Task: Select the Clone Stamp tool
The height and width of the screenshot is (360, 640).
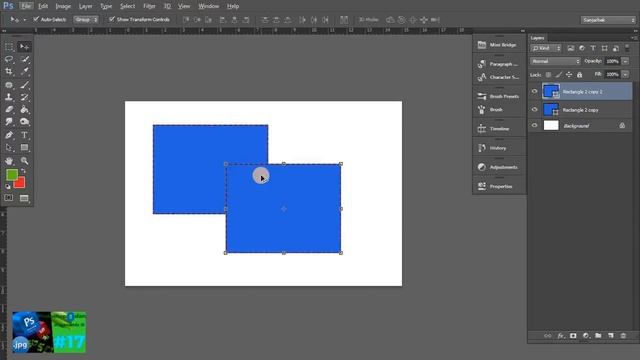Action: [x=9, y=97]
